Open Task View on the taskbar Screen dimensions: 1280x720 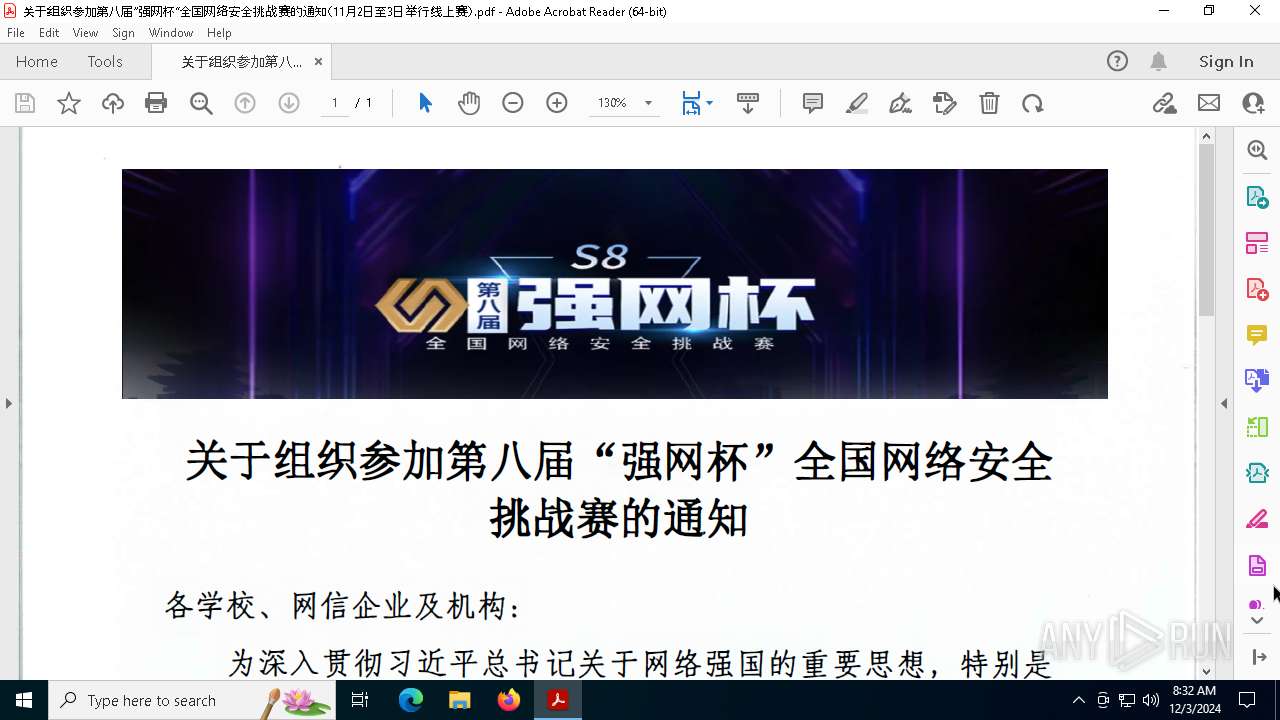(x=360, y=700)
